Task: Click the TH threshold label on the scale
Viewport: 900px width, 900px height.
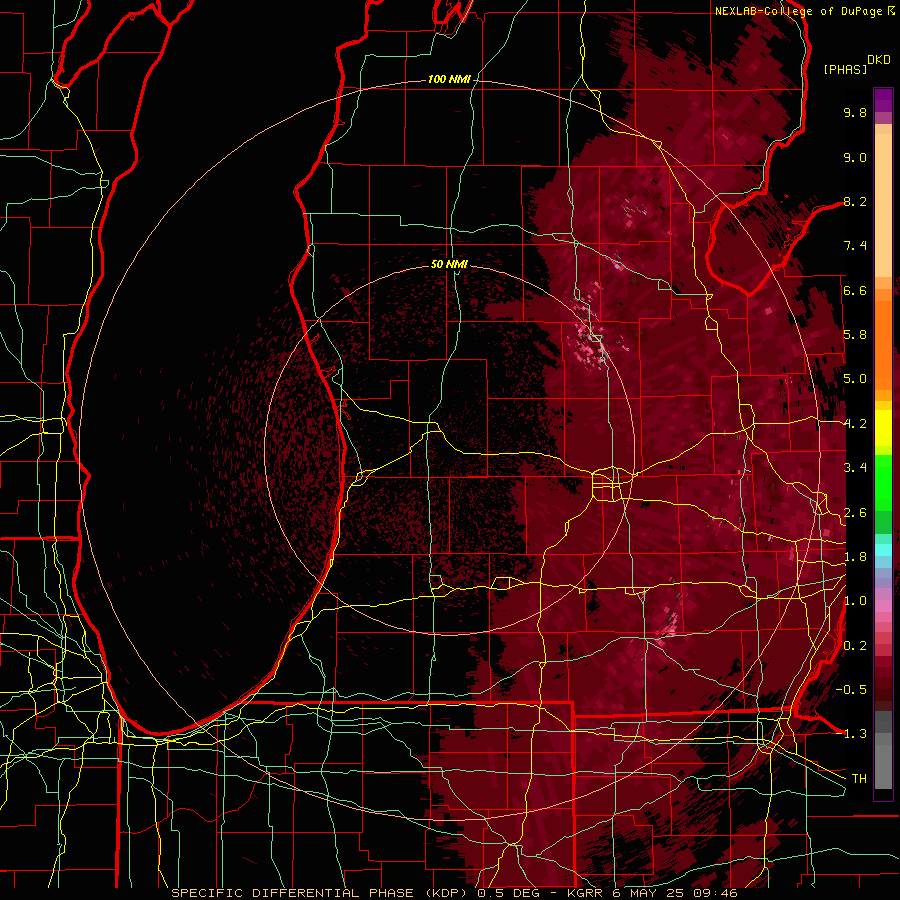Action: point(859,779)
